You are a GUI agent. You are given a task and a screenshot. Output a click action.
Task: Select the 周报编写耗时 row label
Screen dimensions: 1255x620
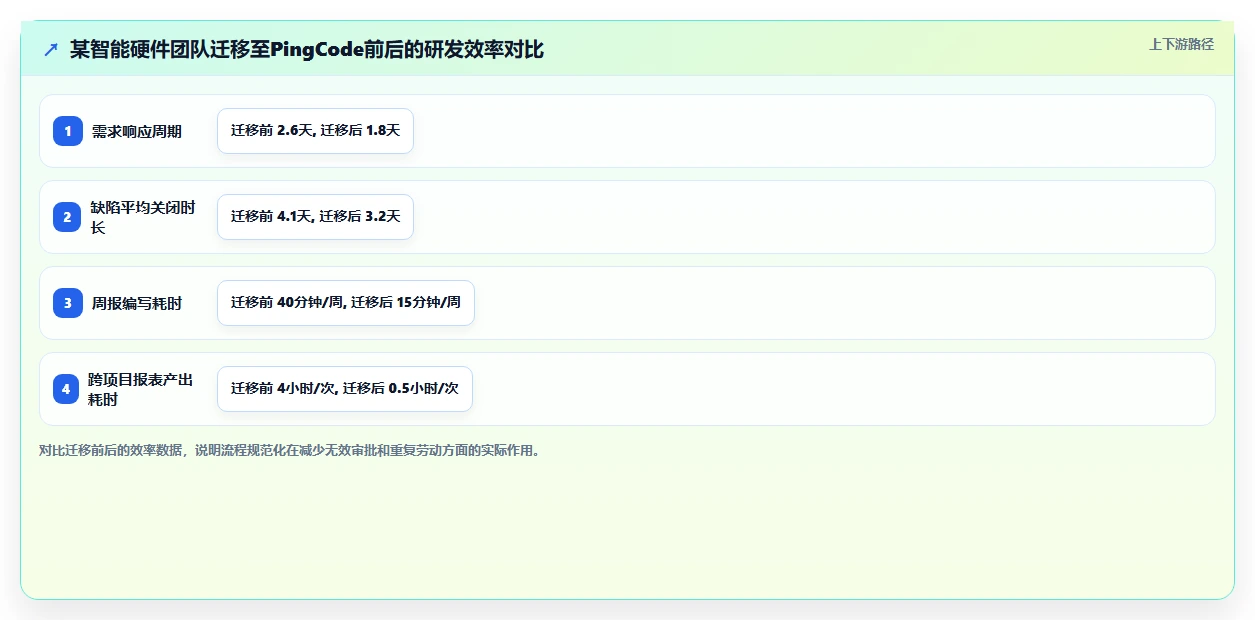pos(137,303)
